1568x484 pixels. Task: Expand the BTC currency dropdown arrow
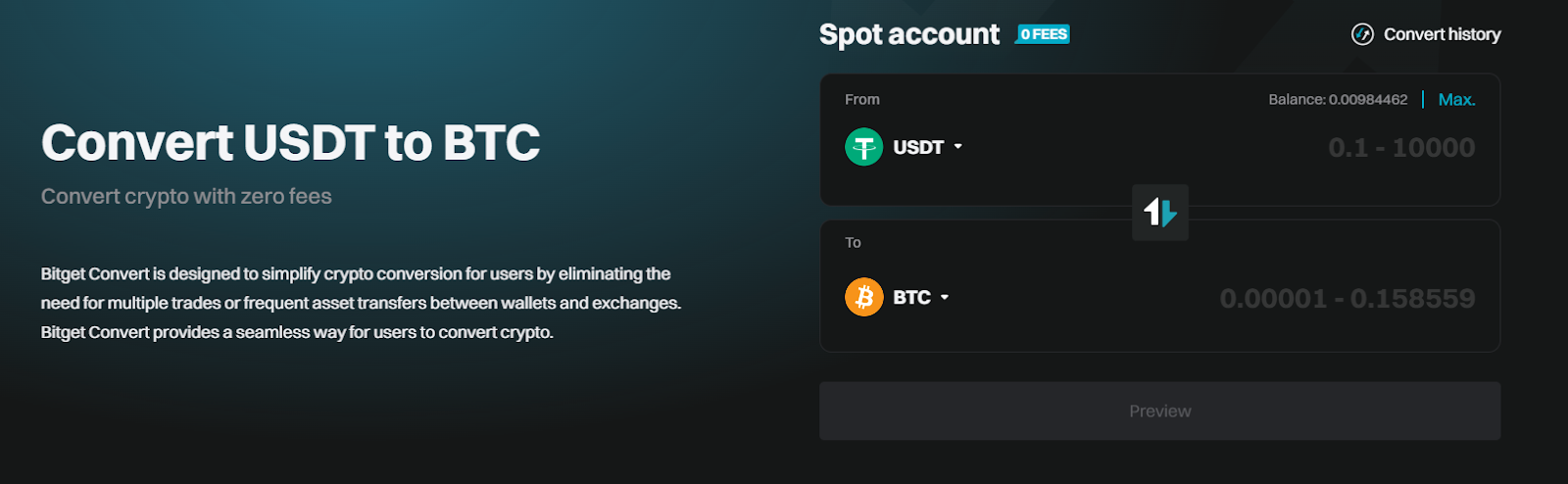coord(945,297)
